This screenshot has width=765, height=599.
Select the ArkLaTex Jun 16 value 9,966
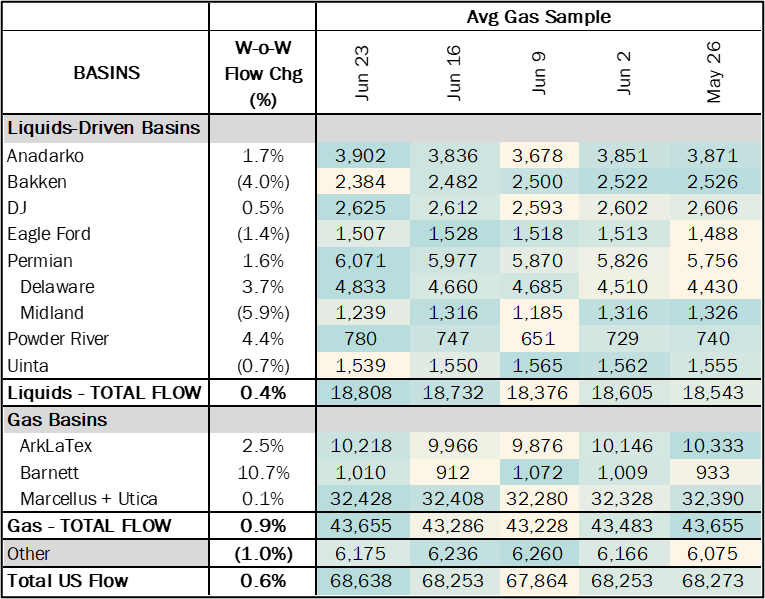click(x=451, y=446)
